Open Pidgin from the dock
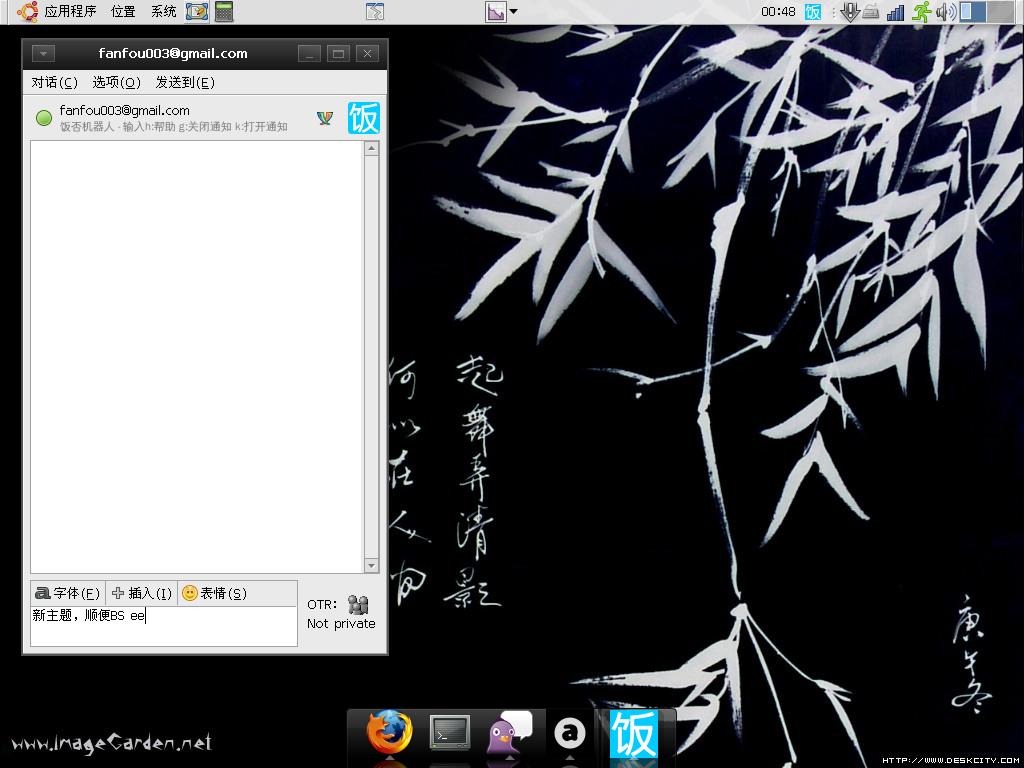The image size is (1024, 768). pyautogui.click(x=509, y=733)
